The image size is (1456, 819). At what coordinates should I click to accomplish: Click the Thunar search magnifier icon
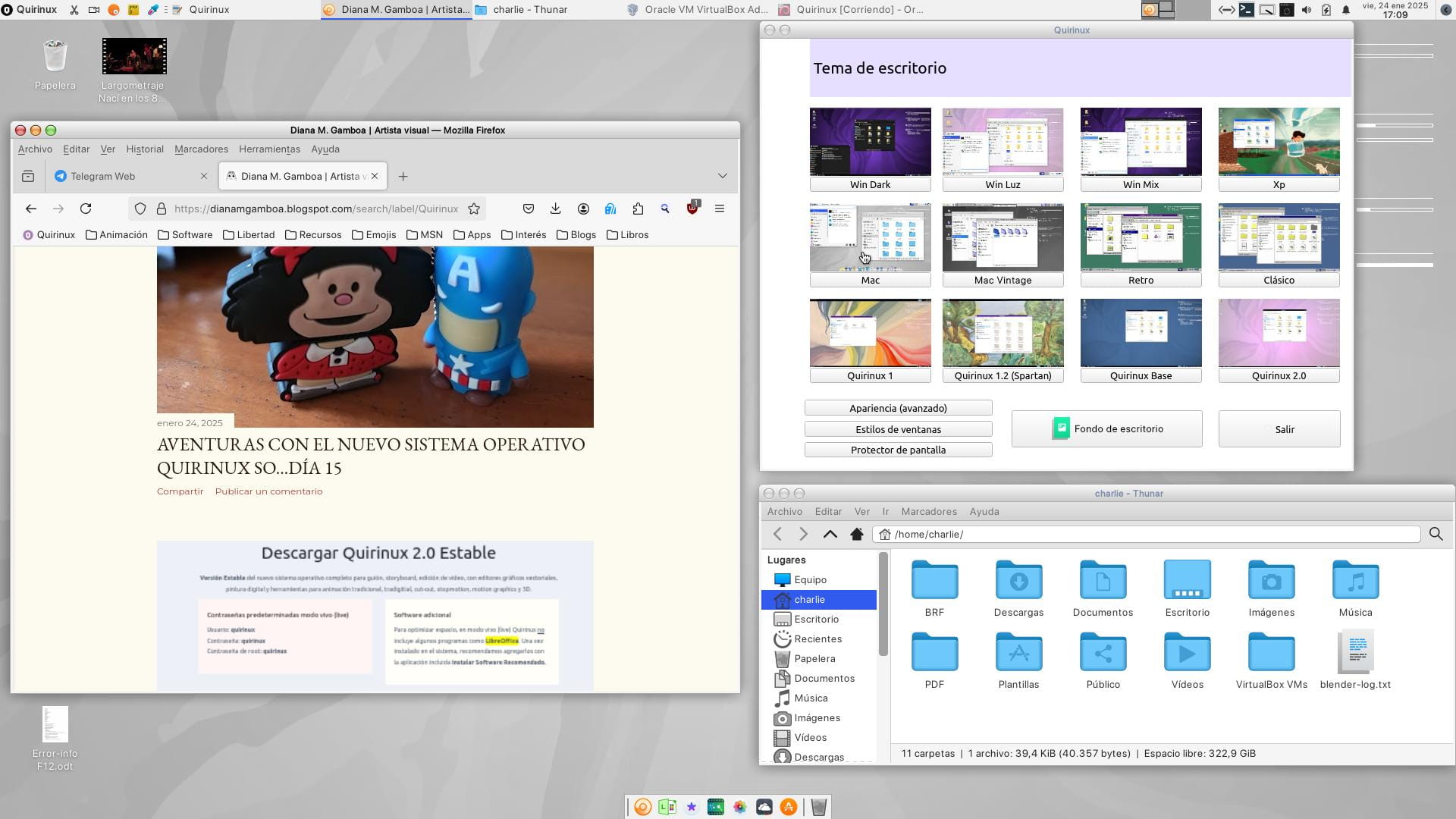click(x=1436, y=535)
